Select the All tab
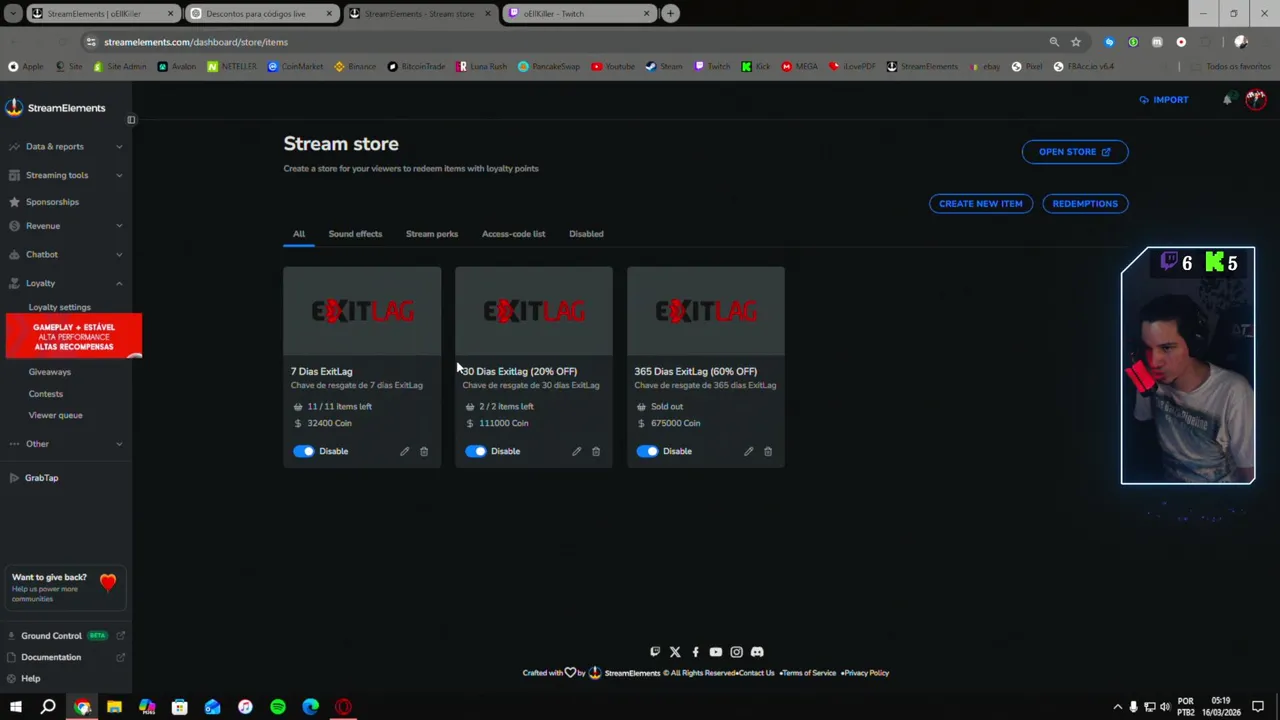 299,234
